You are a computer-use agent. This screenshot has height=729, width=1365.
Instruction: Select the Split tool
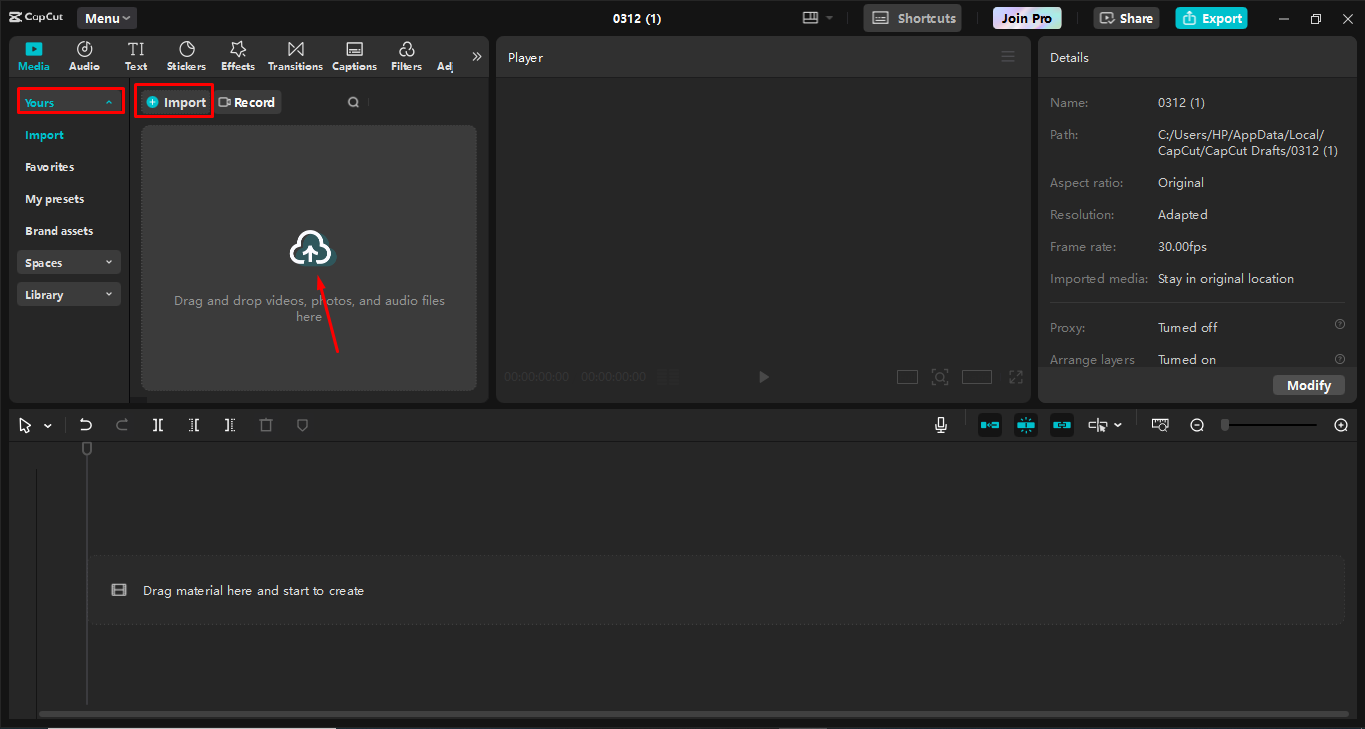click(x=157, y=424)
